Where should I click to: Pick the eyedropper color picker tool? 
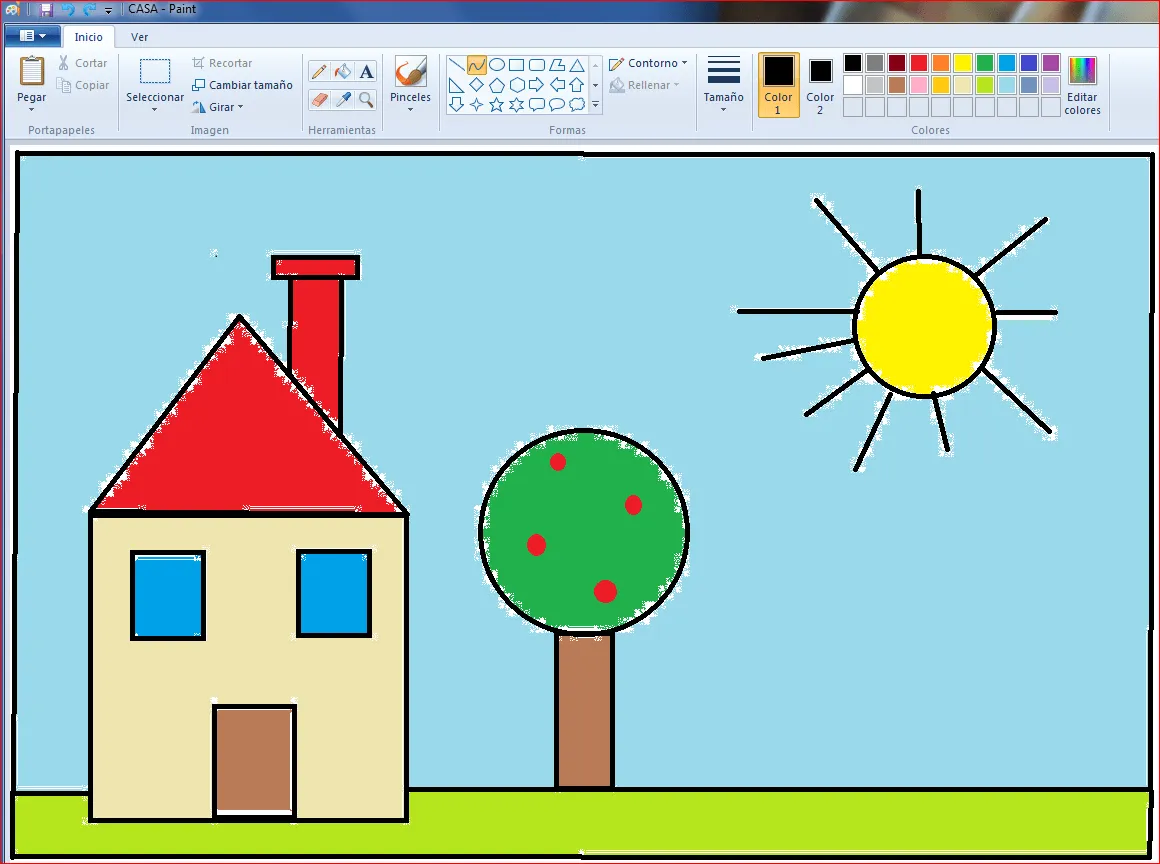(344, 99)
